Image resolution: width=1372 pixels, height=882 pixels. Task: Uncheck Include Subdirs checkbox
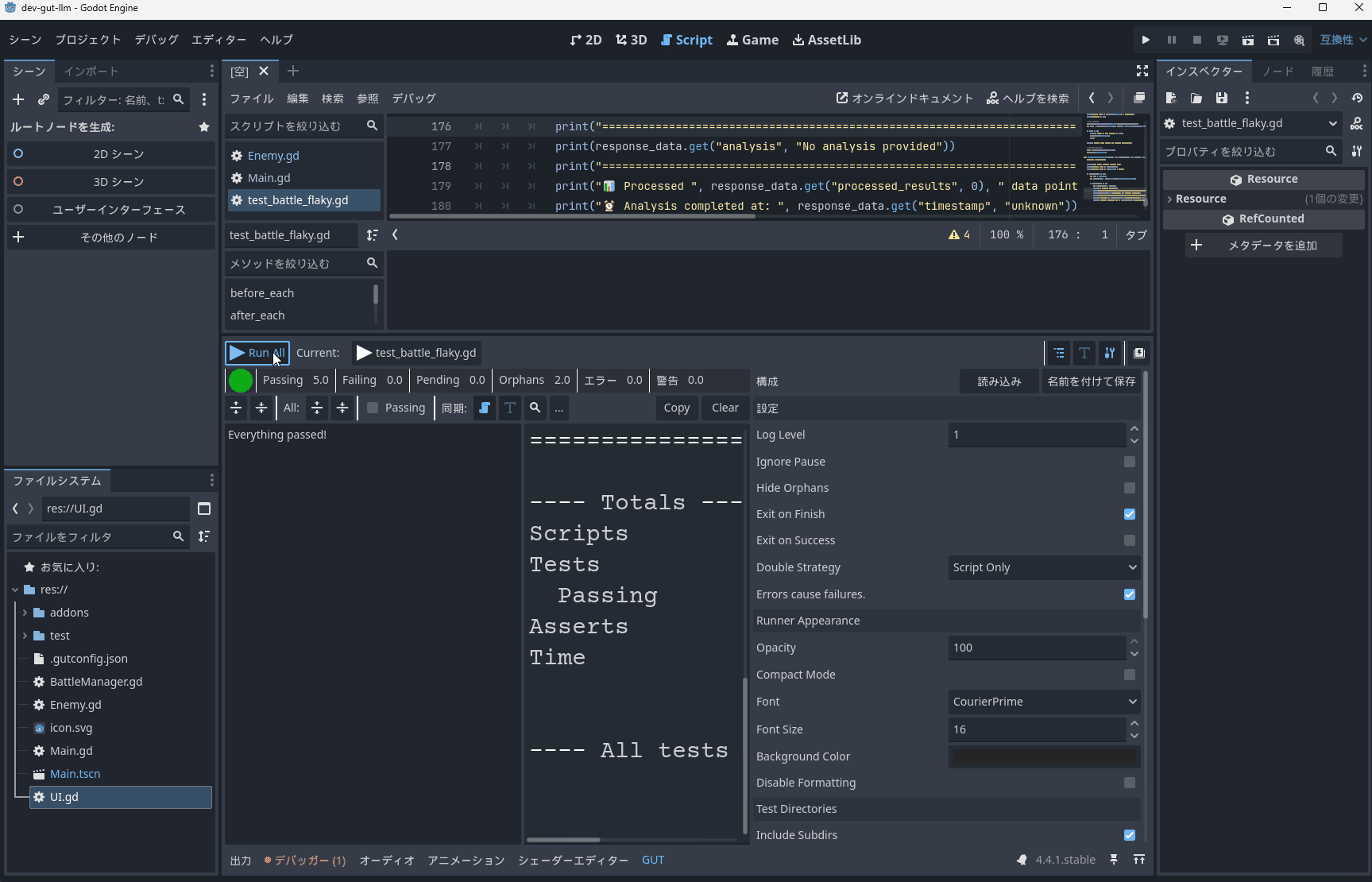tap(1130, 835)
